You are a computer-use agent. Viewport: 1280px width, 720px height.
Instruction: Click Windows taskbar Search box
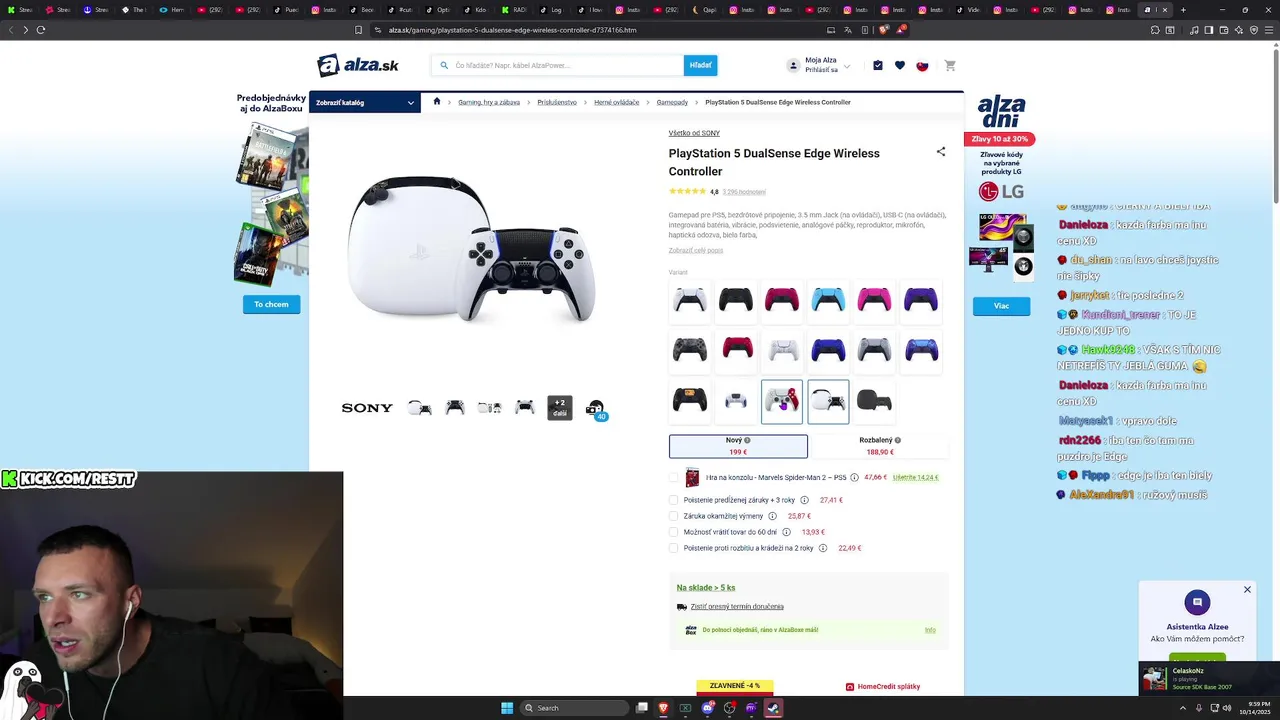(x=575, y=708)
